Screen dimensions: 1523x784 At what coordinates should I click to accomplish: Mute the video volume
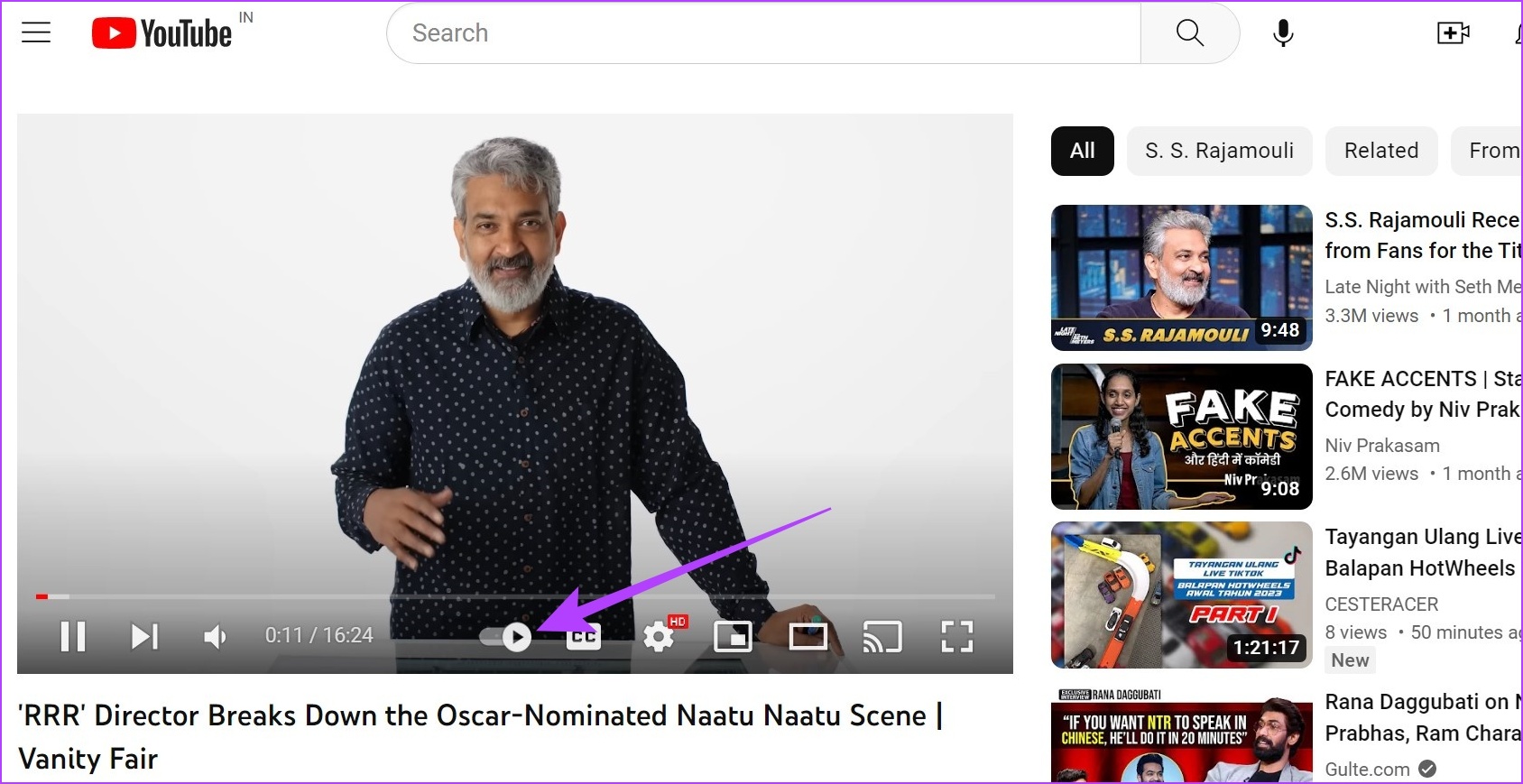pyautogui.click(x=216, y=636)
